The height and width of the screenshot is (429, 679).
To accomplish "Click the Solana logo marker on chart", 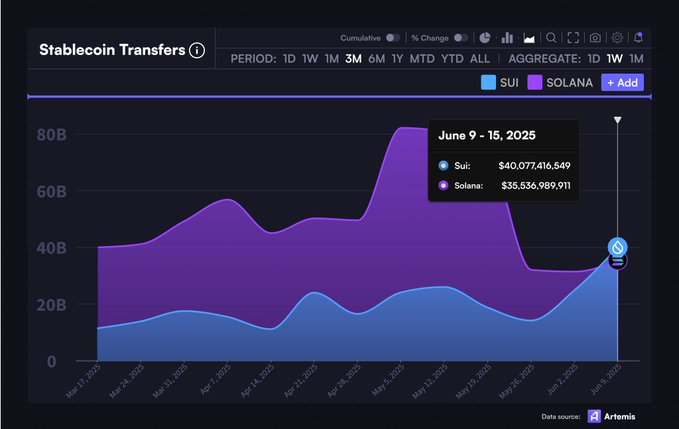I will point(618,262).
